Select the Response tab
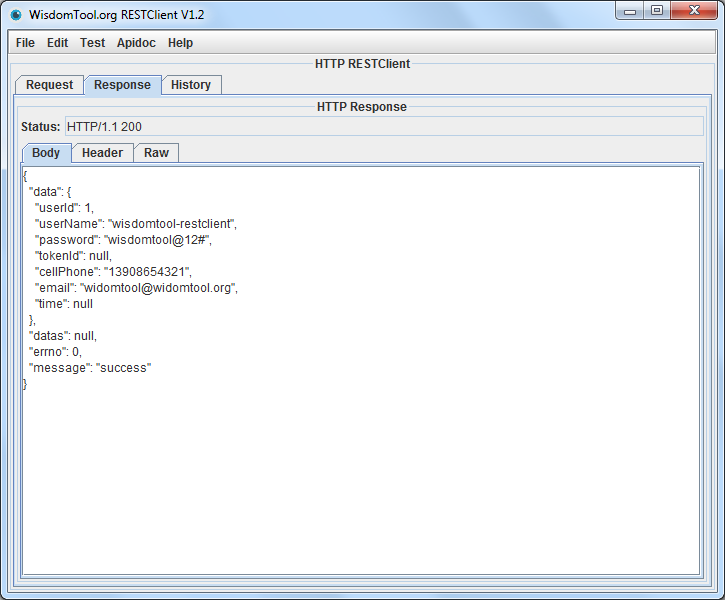Viewport: 725px width, 600px height. 123,85
